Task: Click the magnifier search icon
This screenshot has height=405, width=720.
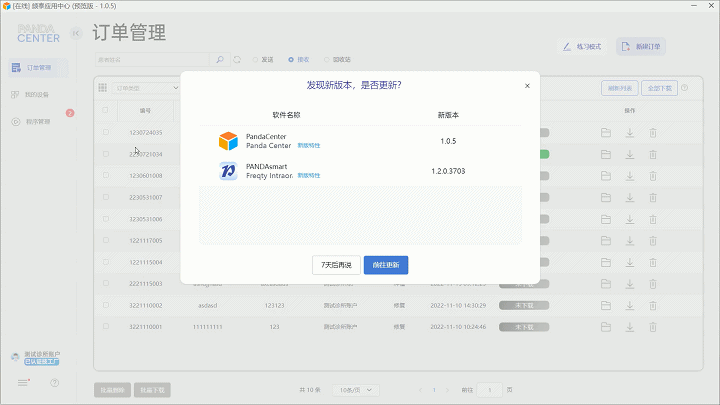Action: click(220, 60)
